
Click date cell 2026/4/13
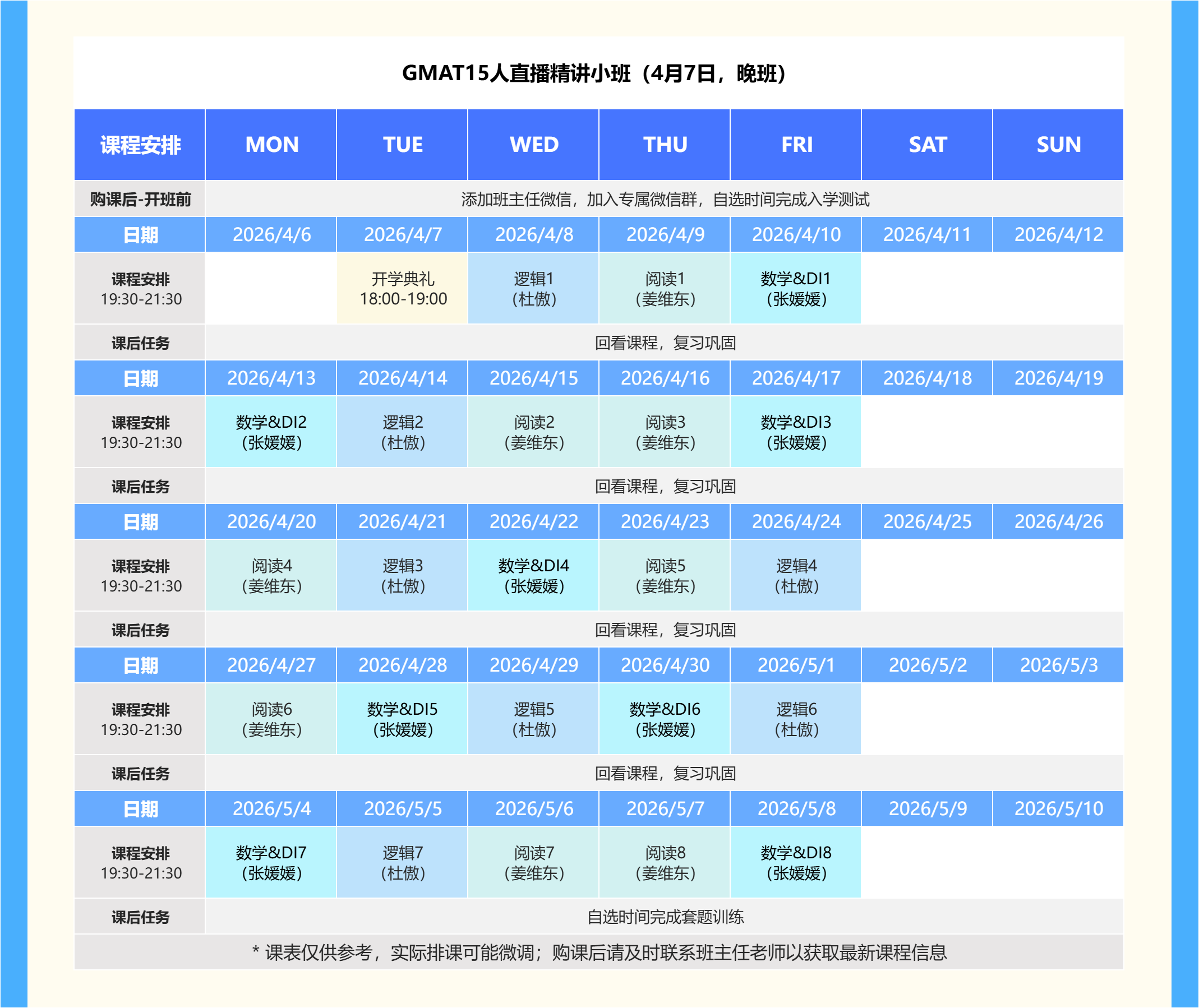[x=271, y=378]
